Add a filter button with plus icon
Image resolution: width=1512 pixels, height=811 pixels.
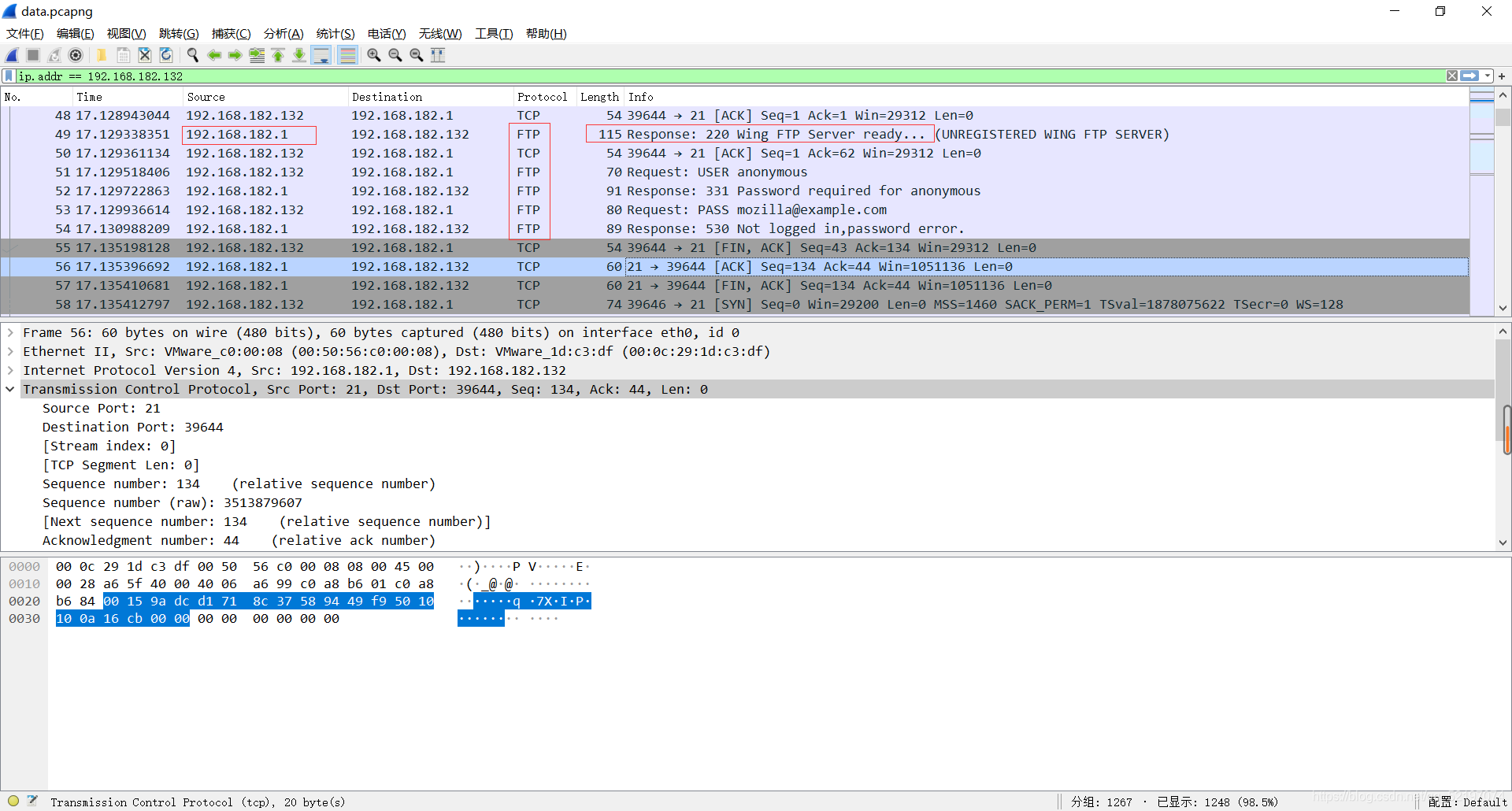pyautogui.click(x=1502, y=76)
